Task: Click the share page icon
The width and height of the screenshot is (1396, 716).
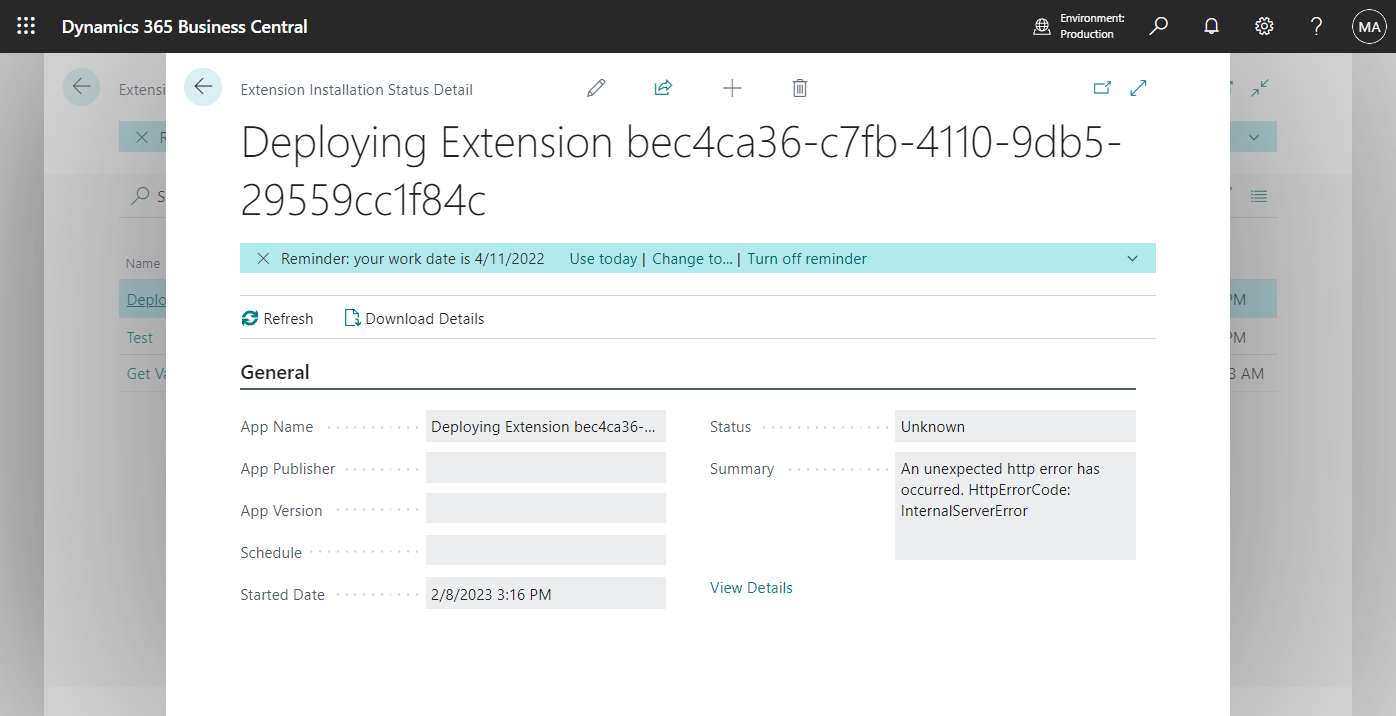Action: pyautogui.click(x=663, y=88)
